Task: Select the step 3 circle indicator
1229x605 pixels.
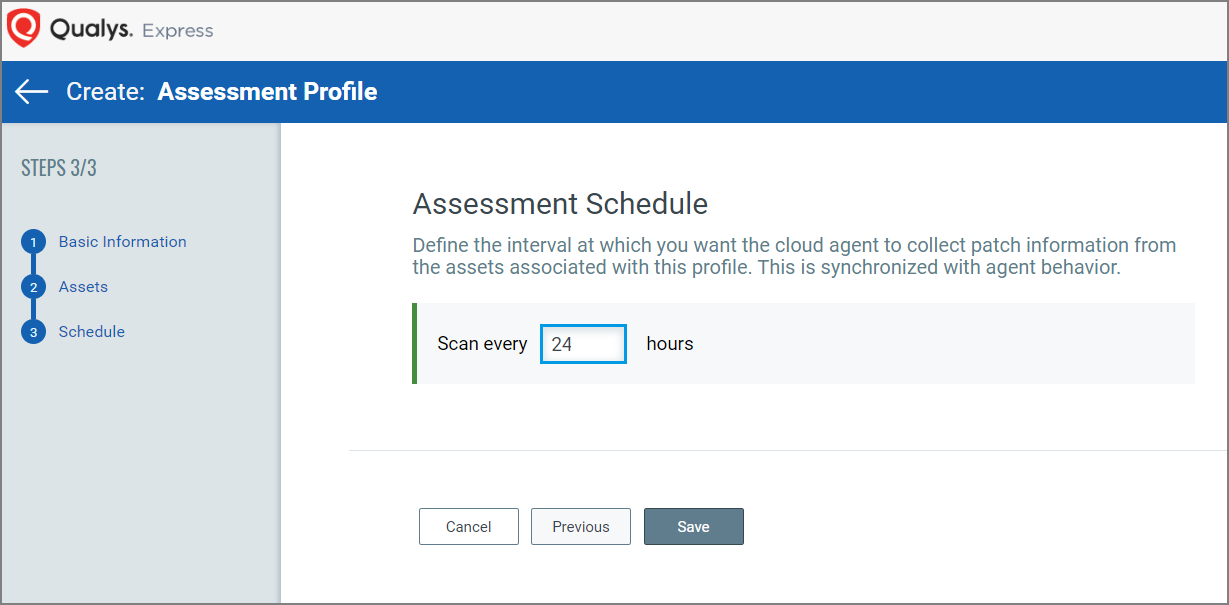Action: [x=34, y=331]
